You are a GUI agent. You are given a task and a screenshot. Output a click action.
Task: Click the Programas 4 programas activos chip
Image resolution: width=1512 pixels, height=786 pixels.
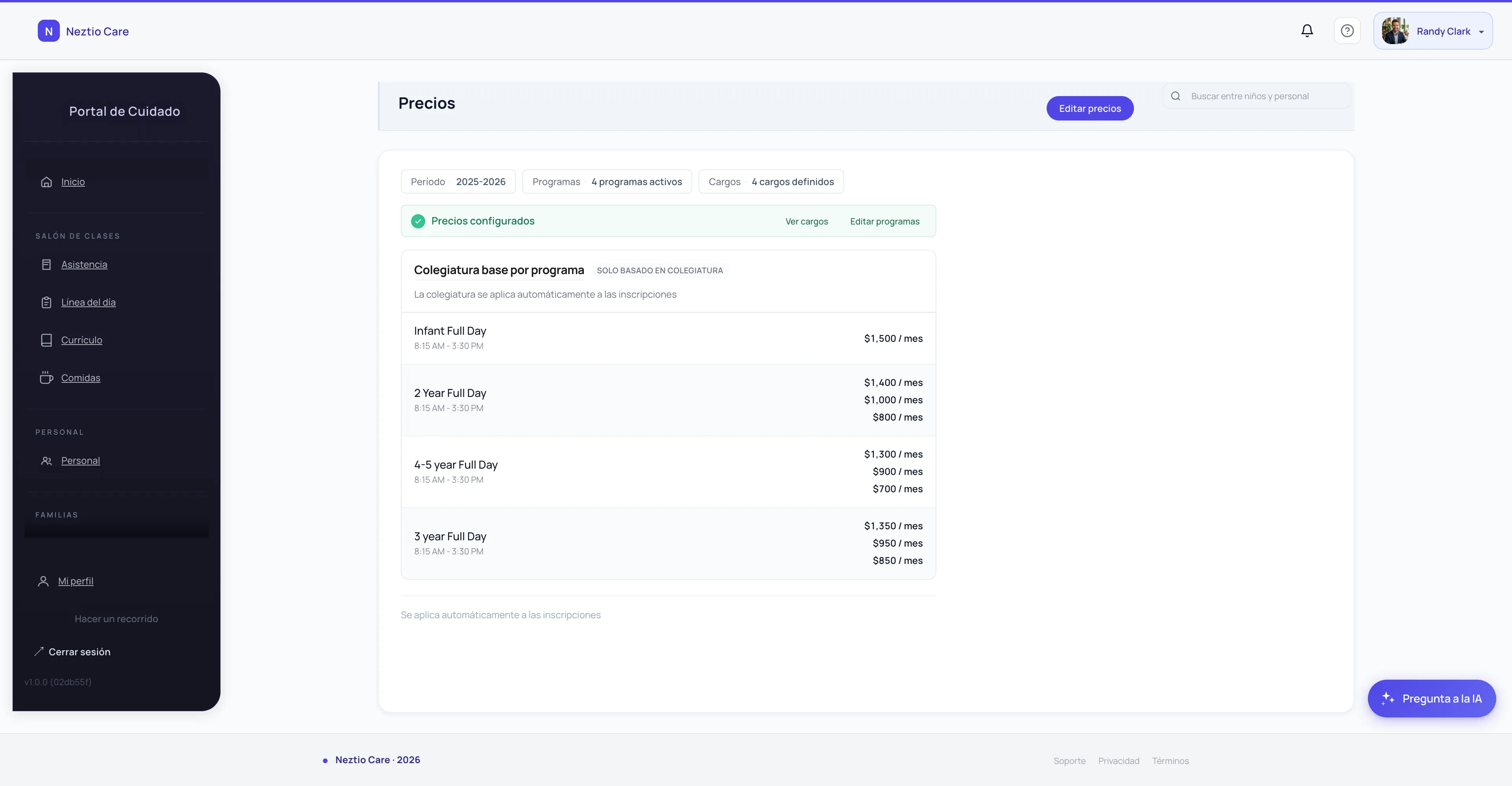607,182
